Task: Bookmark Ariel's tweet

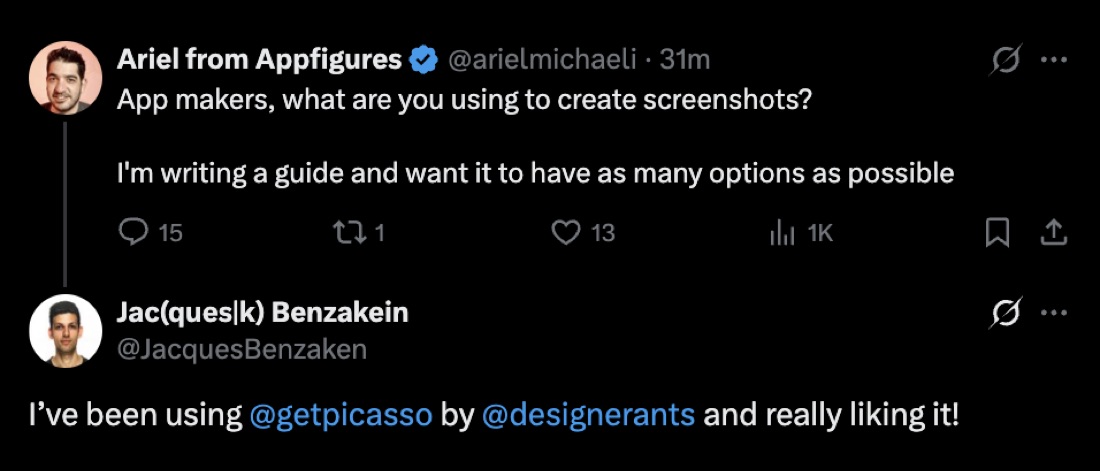Action: click(997, 233)
